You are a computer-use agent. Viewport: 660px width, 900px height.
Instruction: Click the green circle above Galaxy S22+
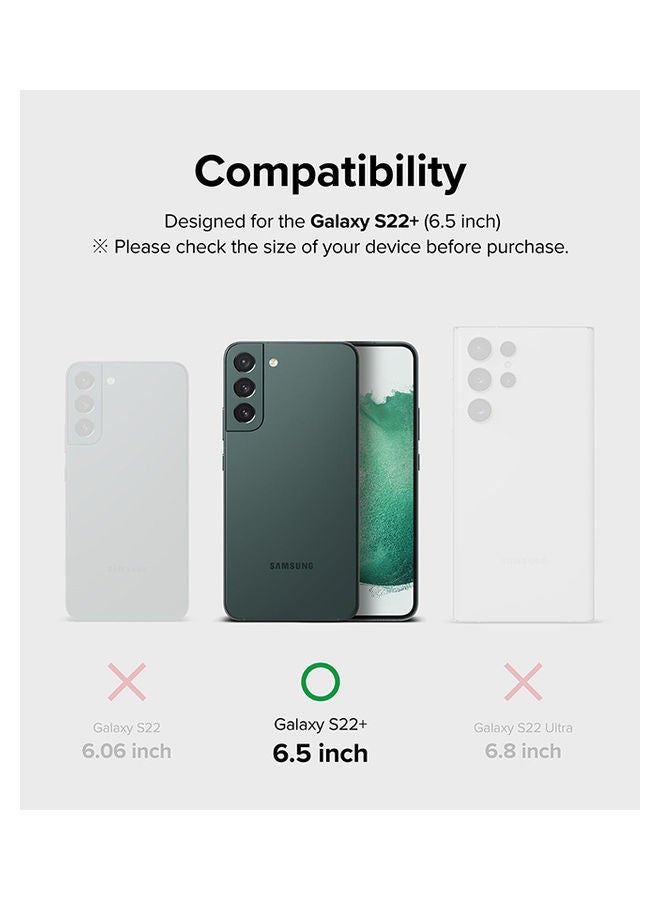pos(320,682)
